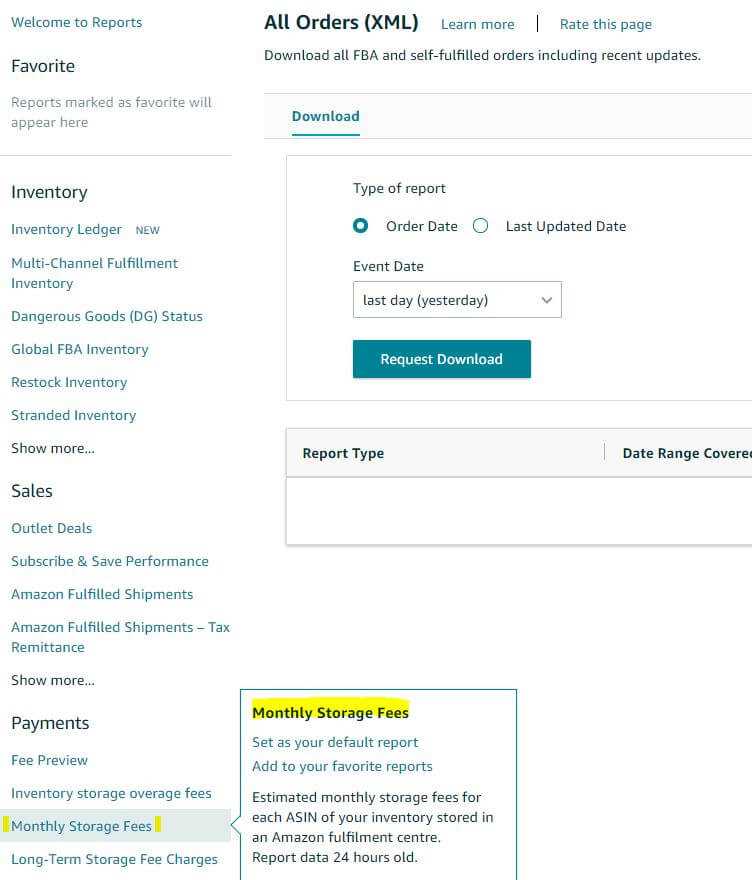The height and width of the screenshot is (880, 752).
Task: Switch to the Download tab
Action: point(325,116)
